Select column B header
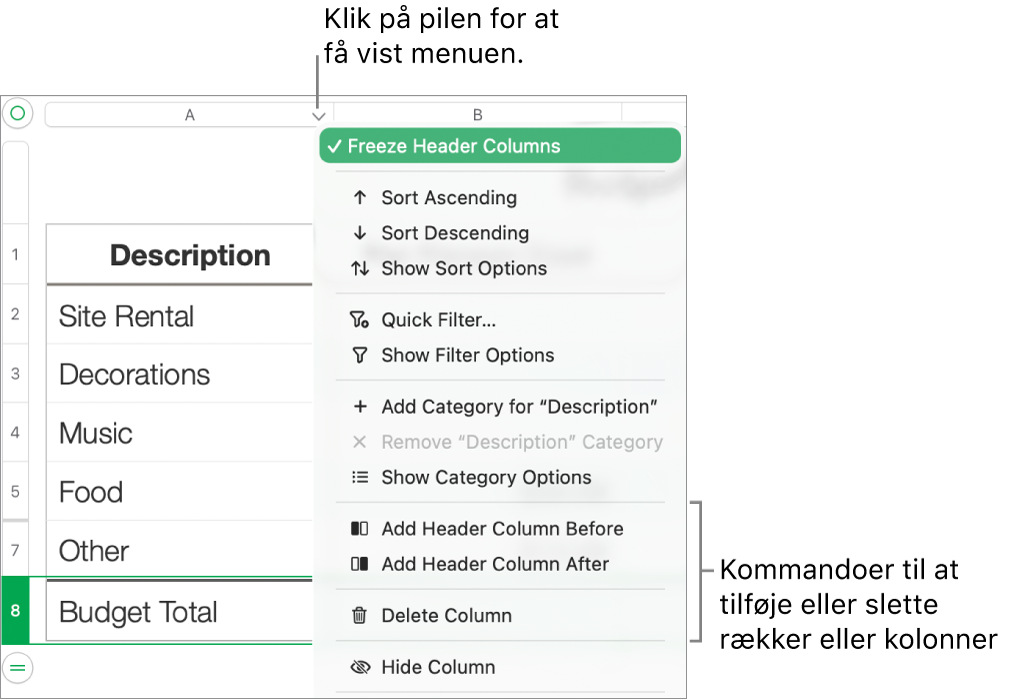This screenshot has width=1012, height=700. [x=477, y=115]
